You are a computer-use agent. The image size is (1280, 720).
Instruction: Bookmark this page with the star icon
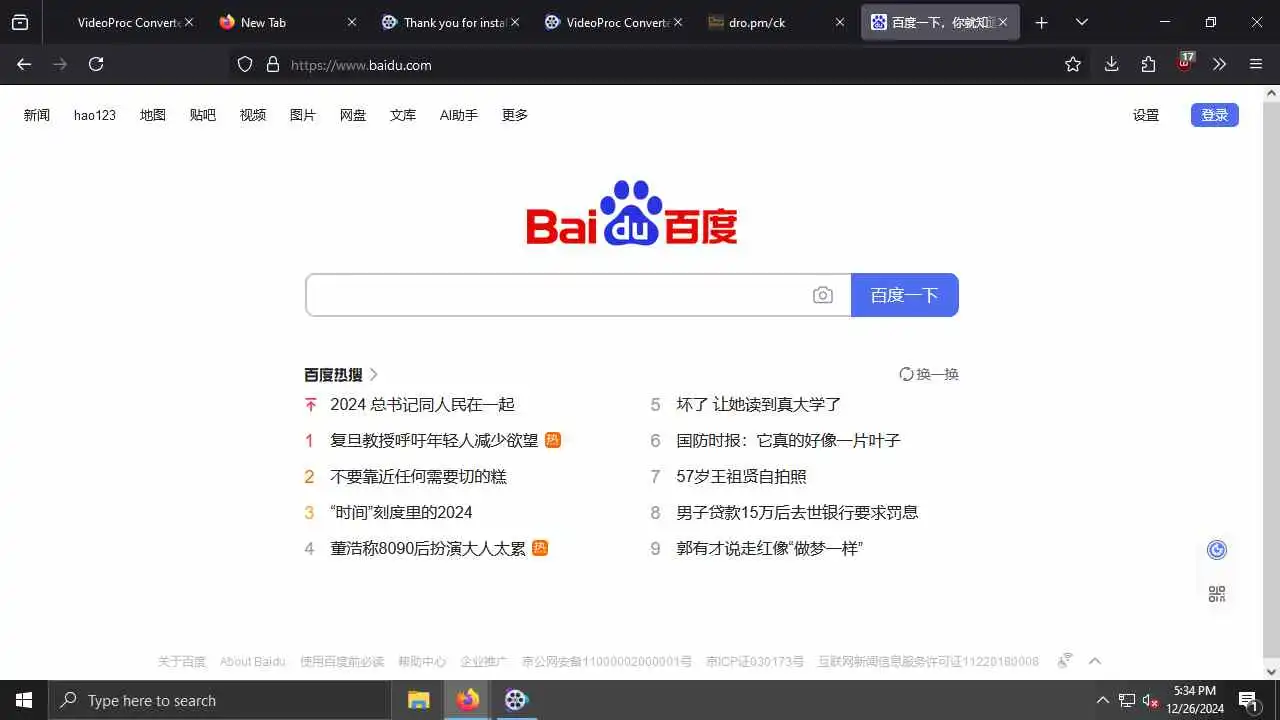pos(1073,64)
